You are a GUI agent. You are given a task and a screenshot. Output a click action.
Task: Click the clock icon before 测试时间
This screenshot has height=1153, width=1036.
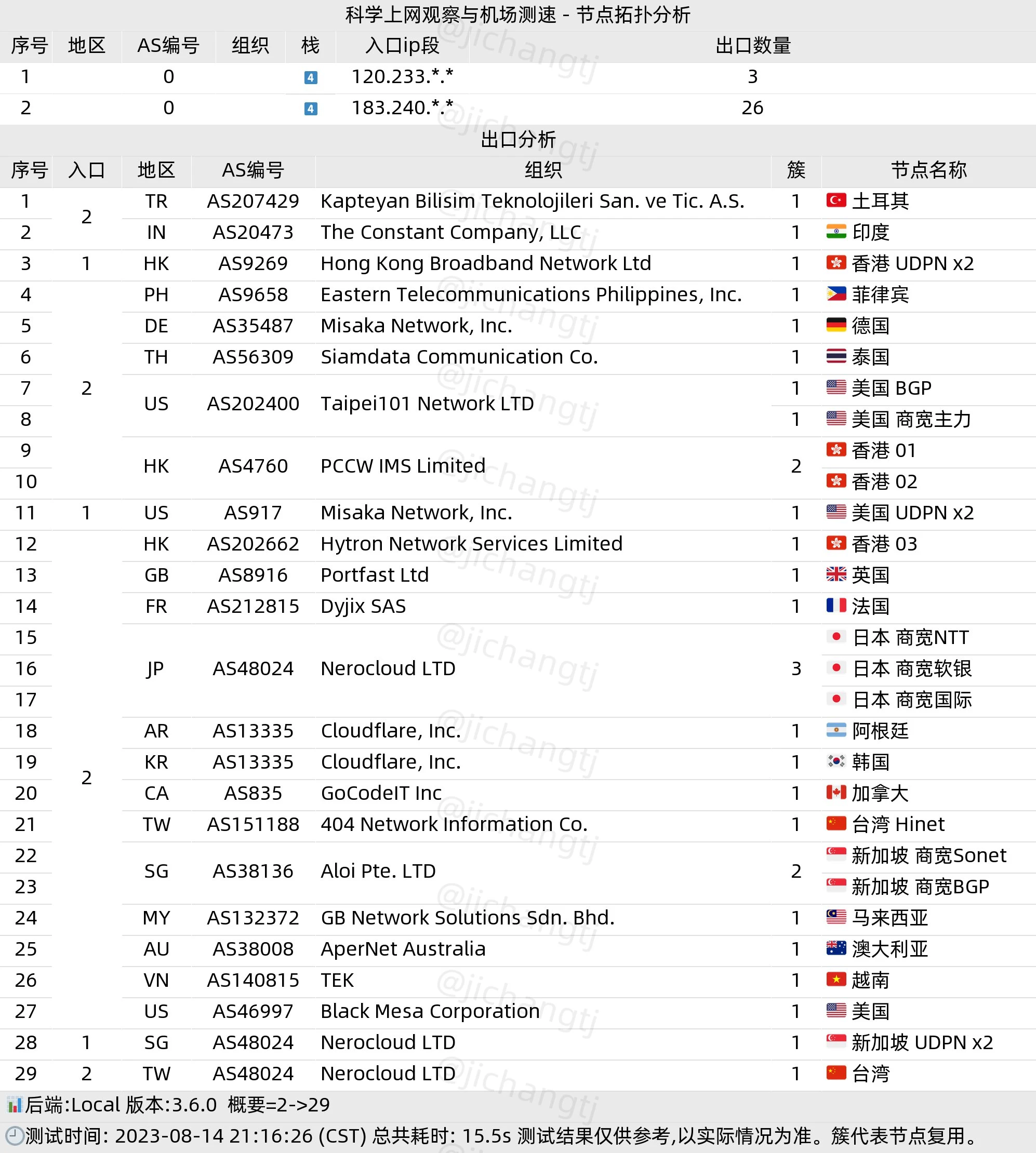[x=14, y=1136]
